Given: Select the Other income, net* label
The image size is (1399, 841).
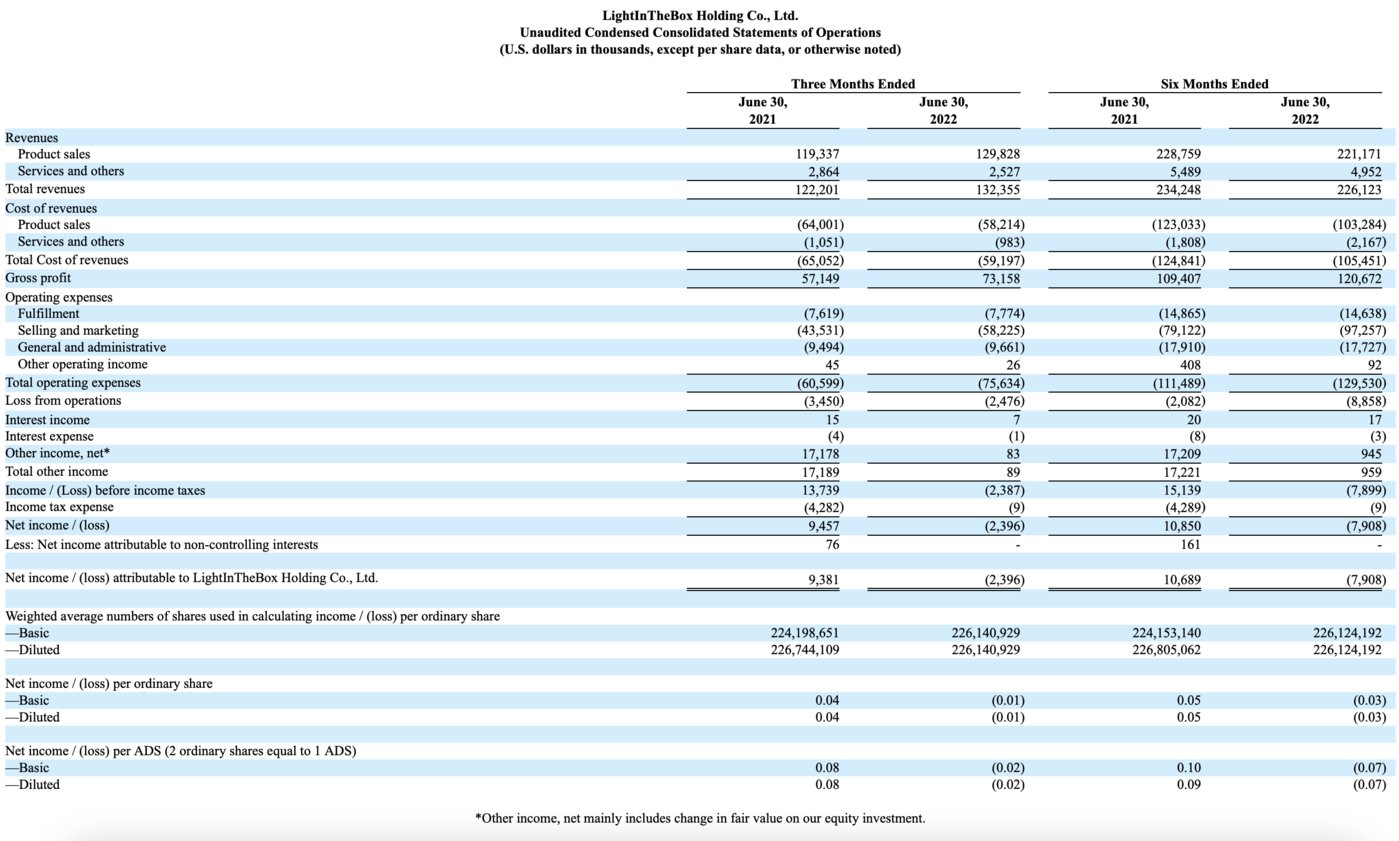Looking at the screenshot, I should 57,454.
